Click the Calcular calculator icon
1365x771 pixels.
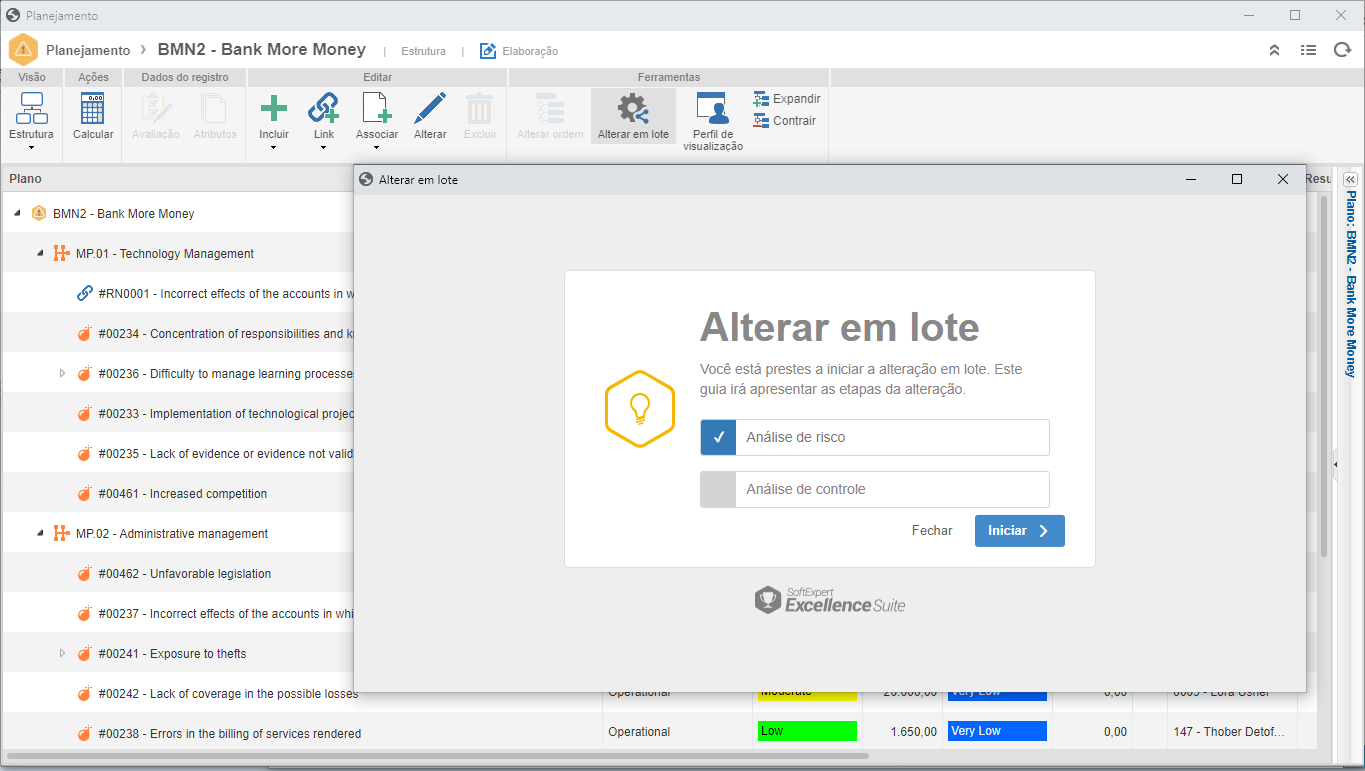[93, 108]
